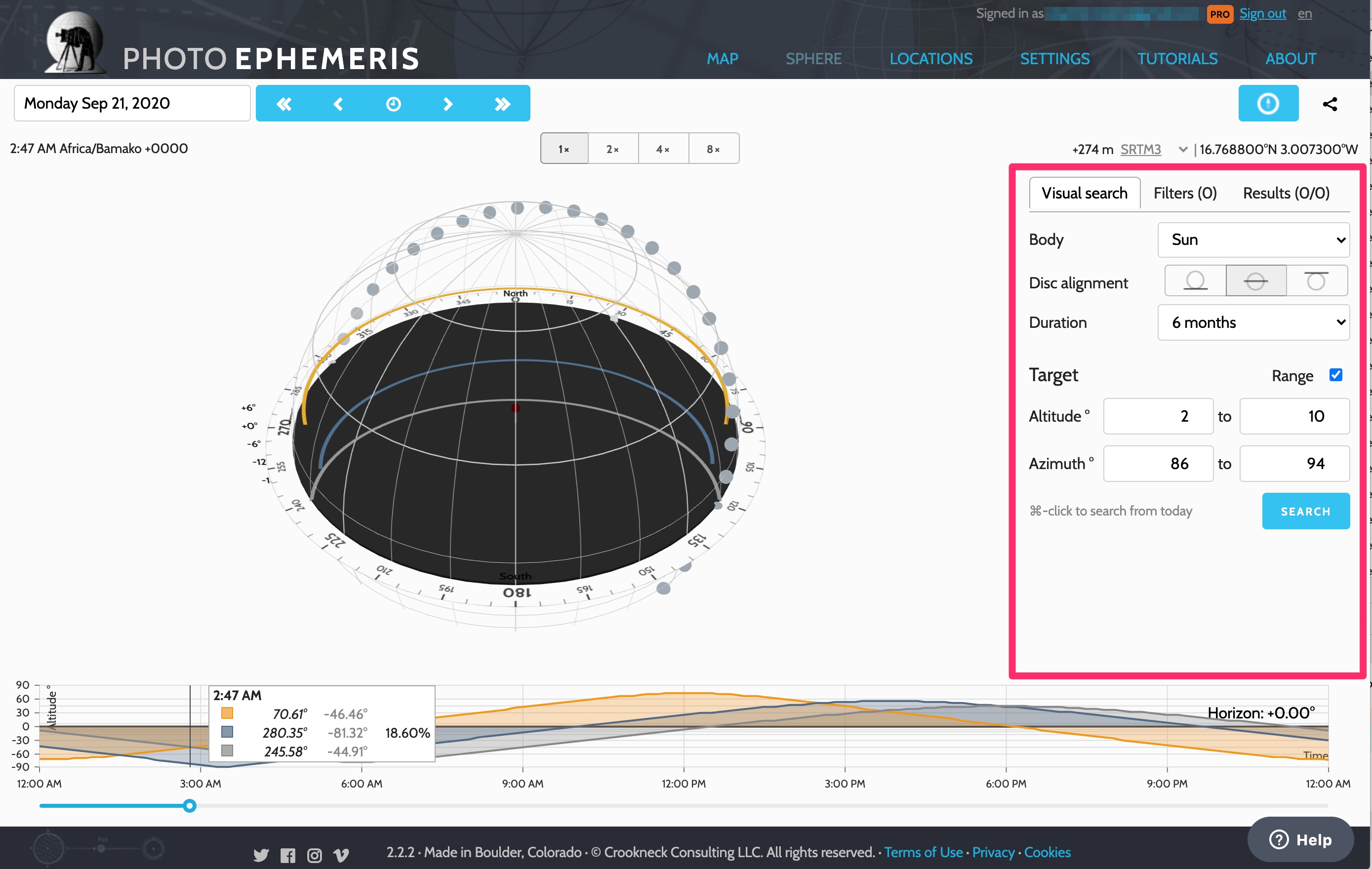
Task: Switch to the Visual search tab
Action: click(x=1084, y=193)
